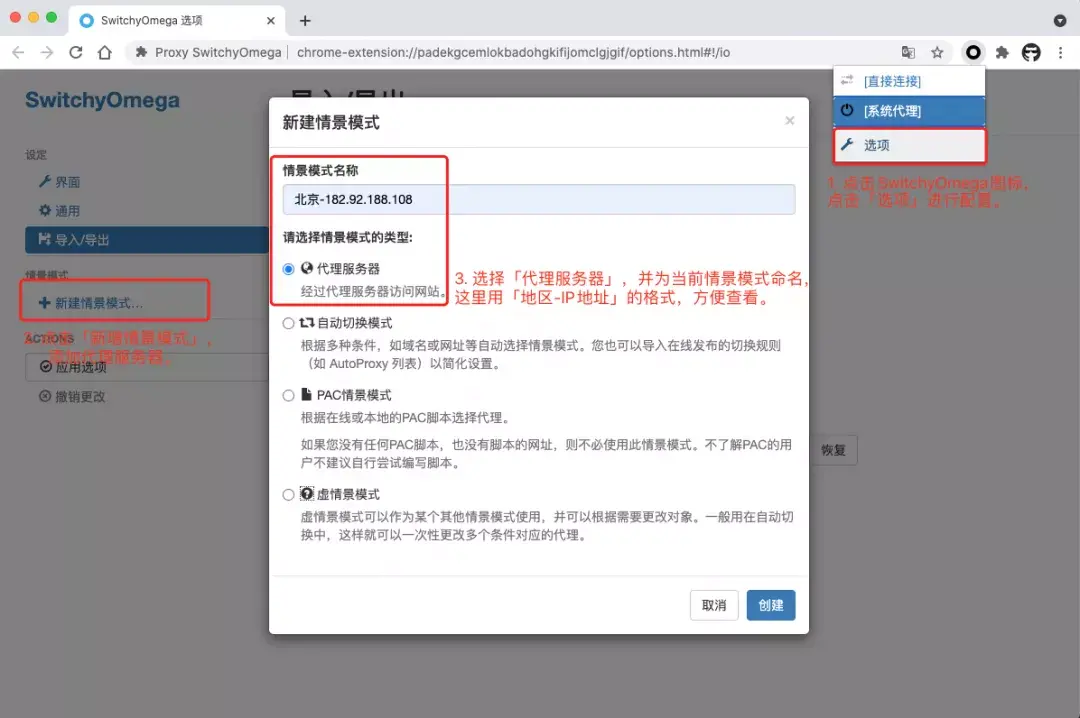The height and width of the screenshot is (718, 1080).
Task: Choose [系统代理] in the popup menu
Action: tap(909, 111)
